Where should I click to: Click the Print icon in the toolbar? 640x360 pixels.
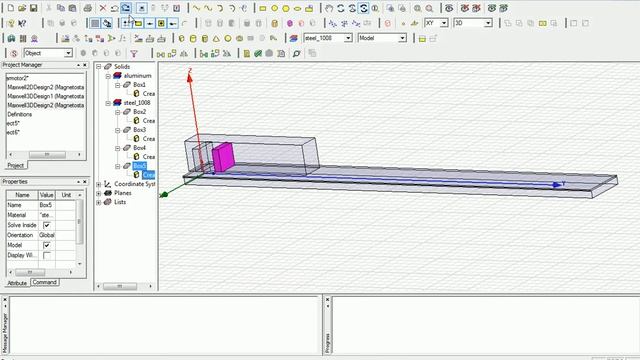pos(87,8)
